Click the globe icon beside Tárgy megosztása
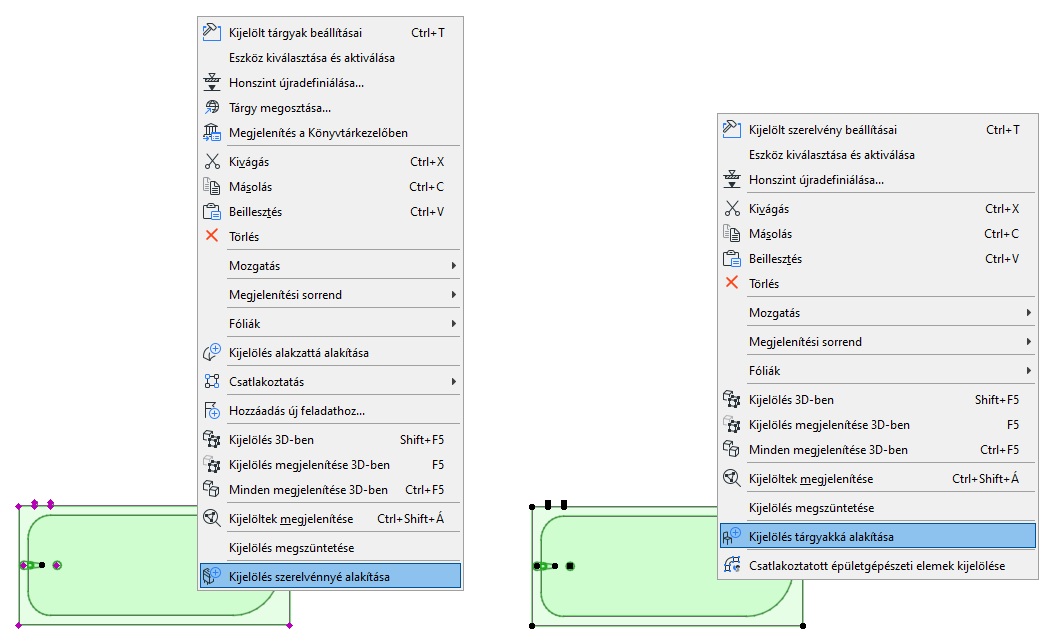Image resolution: width=1056 pixels, height=643 pixels. pyautogui.click(x=211, y=107)
